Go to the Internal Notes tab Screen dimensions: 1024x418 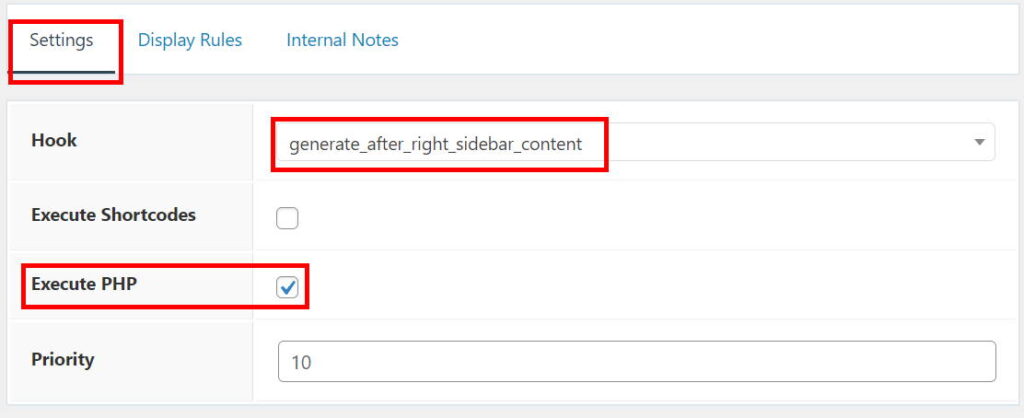[342, 41]
